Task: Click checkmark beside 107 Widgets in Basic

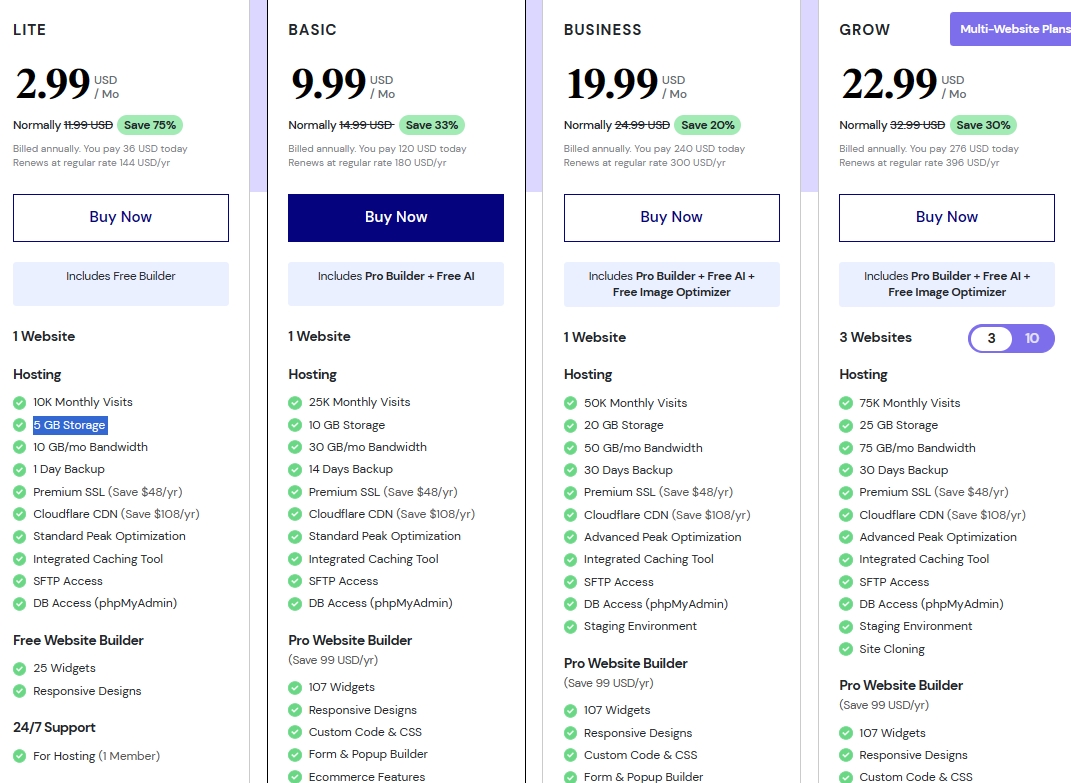Action: 295,687
